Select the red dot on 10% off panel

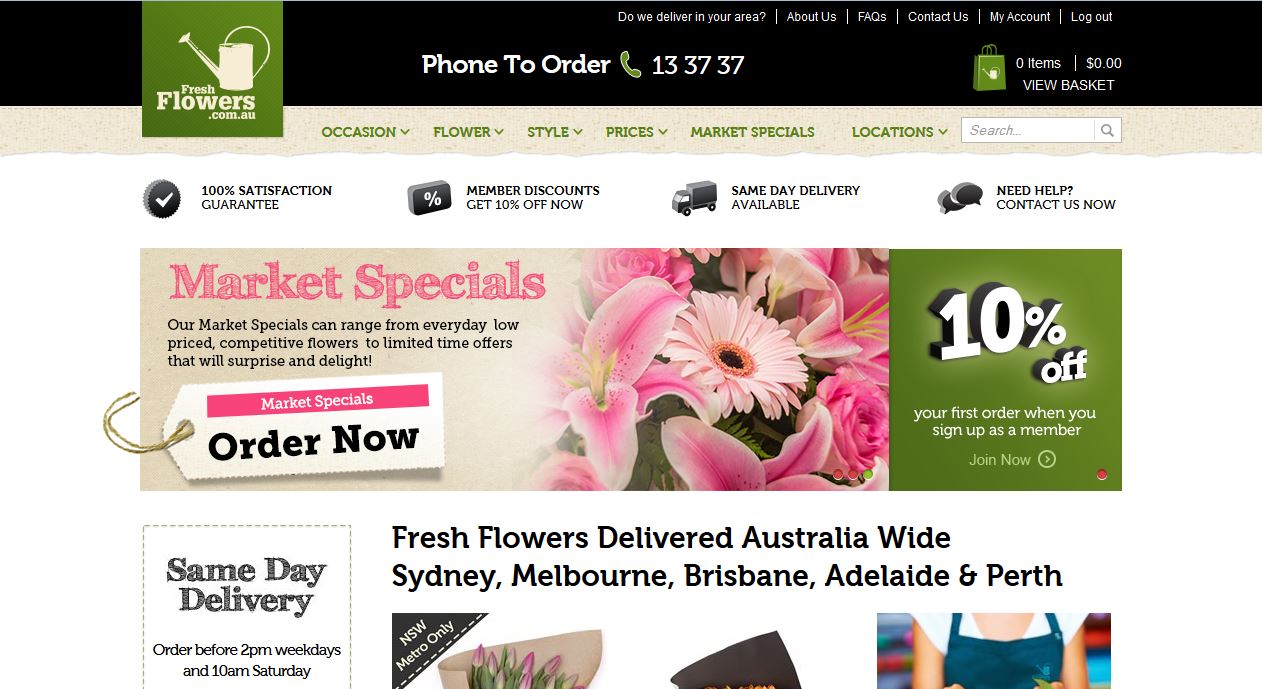point(1102,475)
